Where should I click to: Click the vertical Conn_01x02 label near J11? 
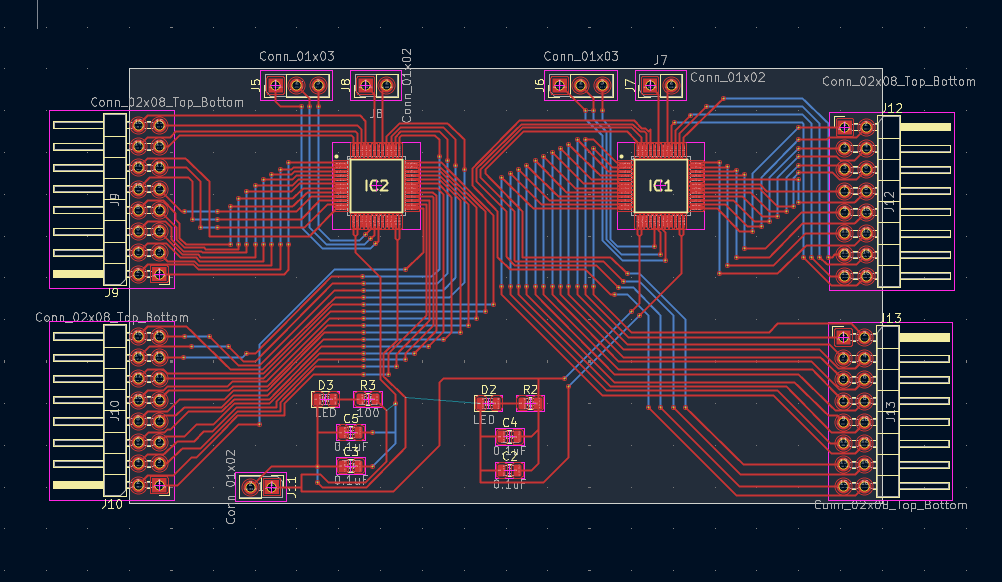(x=231, y=487)
